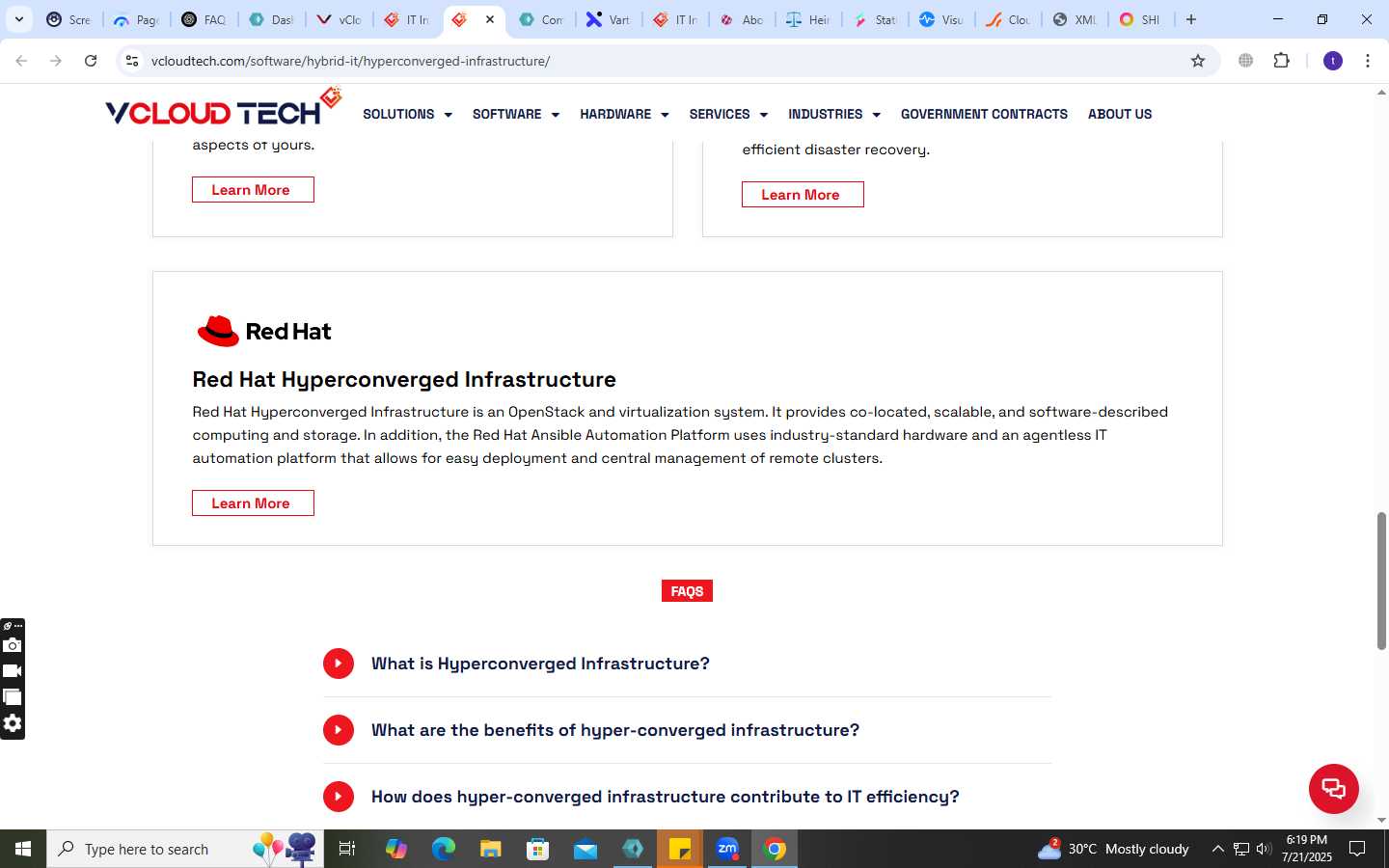Open File Explorer from the taskbar
The image size is (1389, 868).
491,849
